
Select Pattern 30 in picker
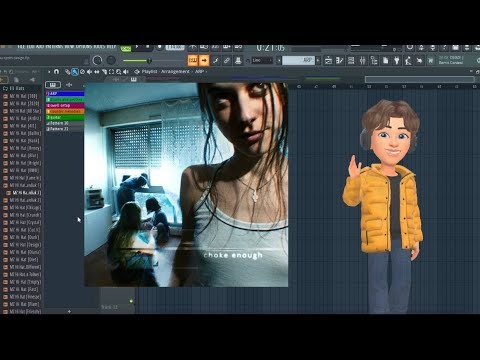[65, 123]
